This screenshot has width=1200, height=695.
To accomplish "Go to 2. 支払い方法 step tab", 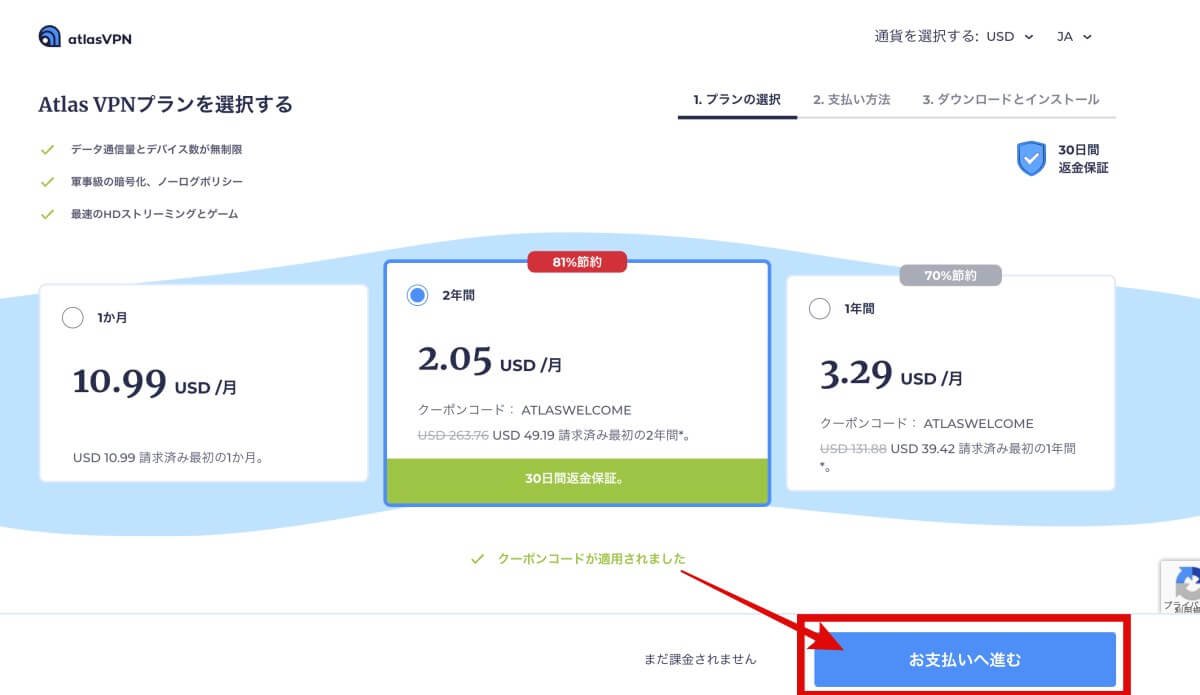I will click(851, 100).
